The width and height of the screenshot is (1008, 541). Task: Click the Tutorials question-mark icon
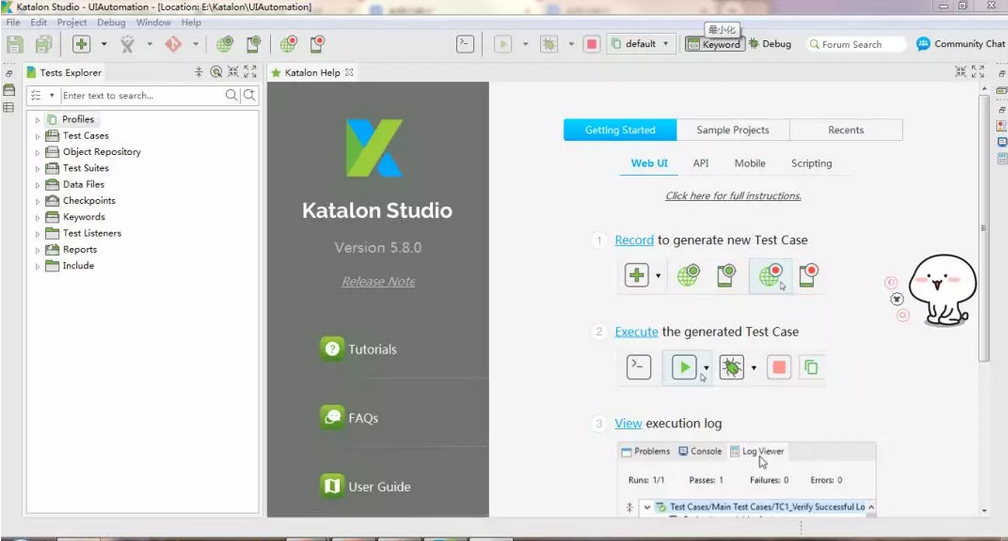(332, 349)
